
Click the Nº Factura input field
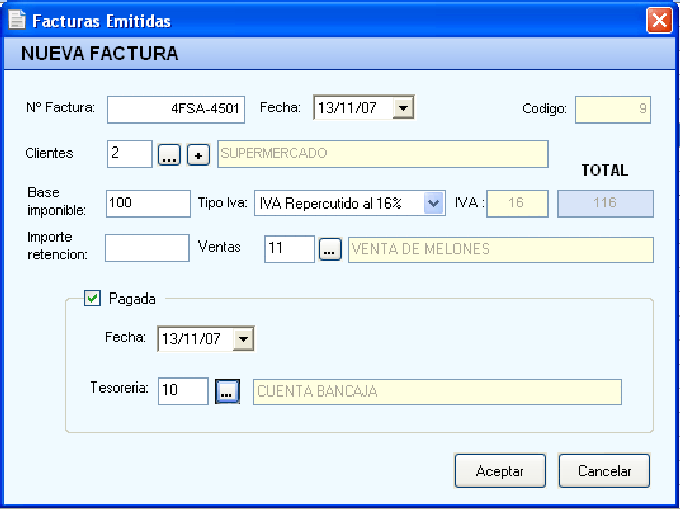point(175,108)
